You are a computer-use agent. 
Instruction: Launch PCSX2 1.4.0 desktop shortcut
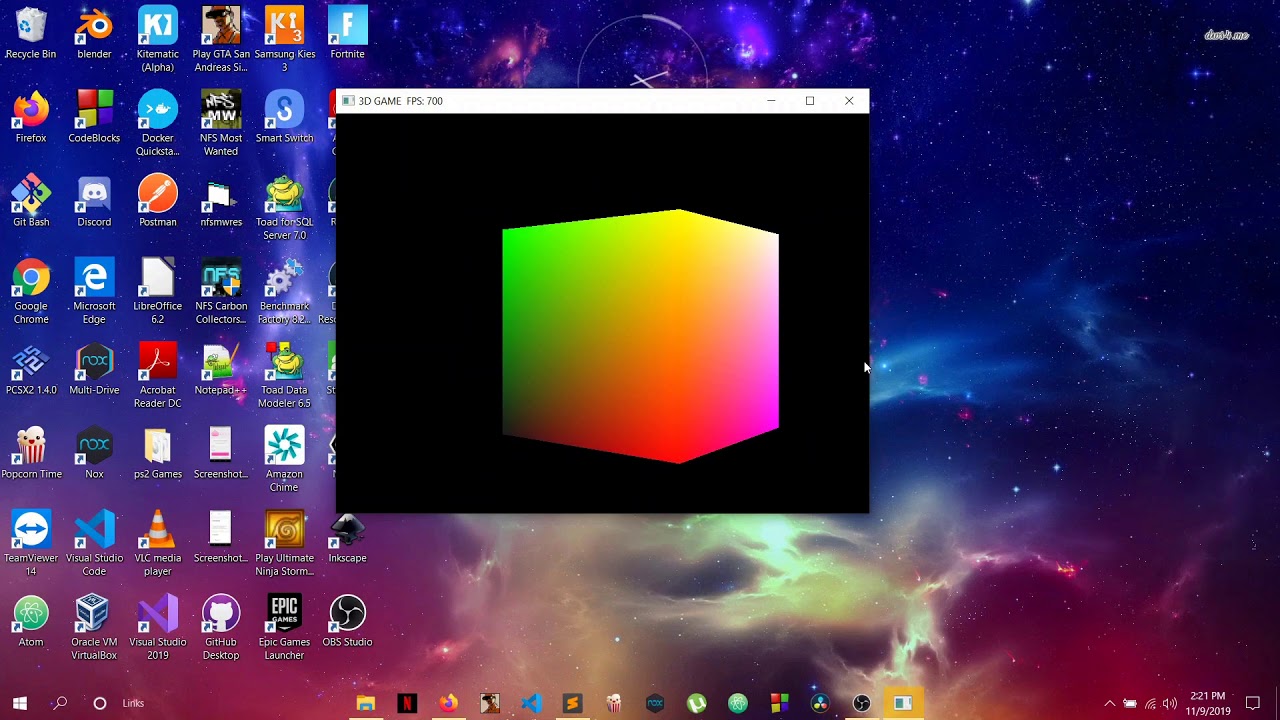tap(31, 369)
